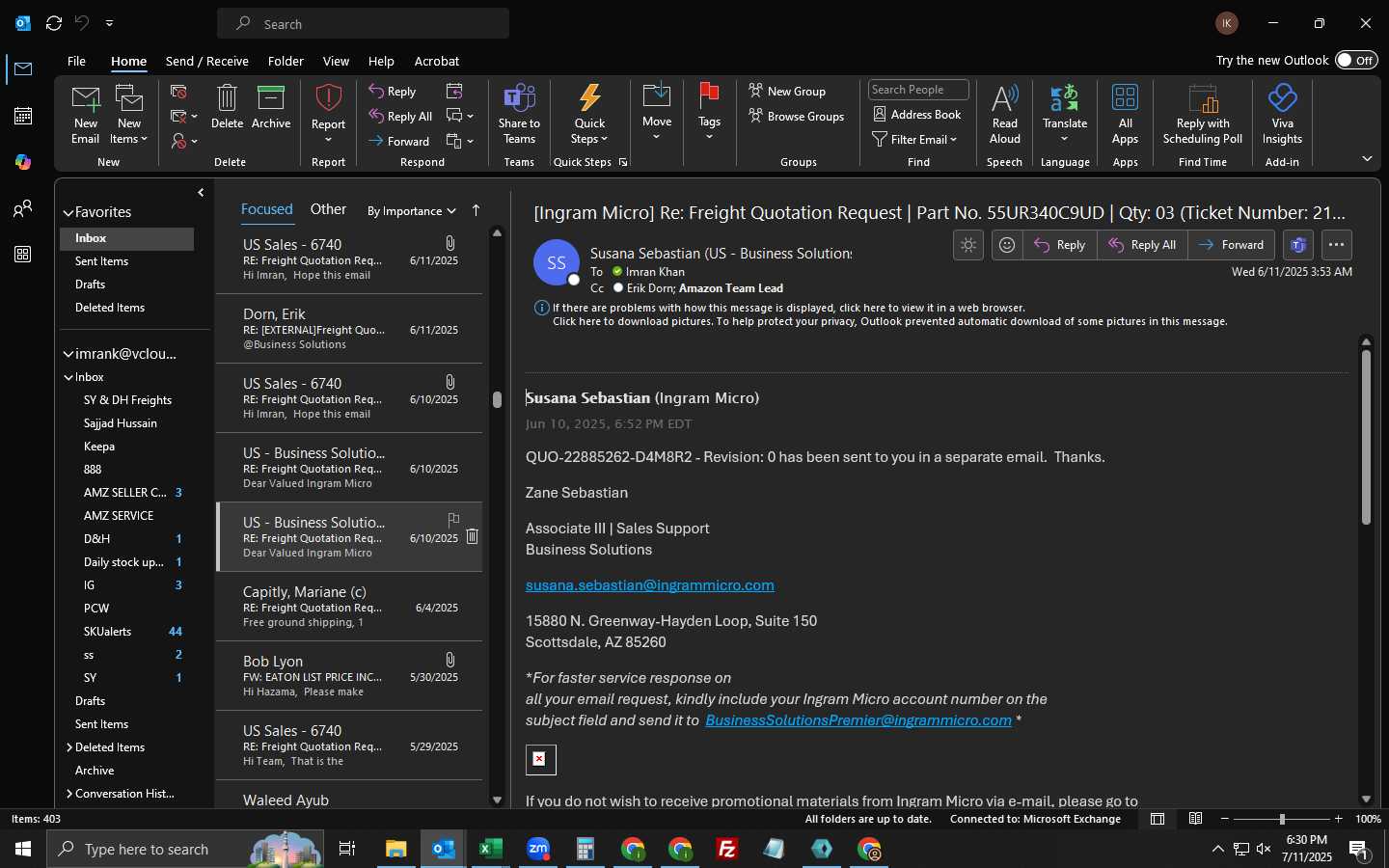Screen dimensions: 1389x868
Task: Click Reply with Meeting icon
Action: tap(454, 92)
